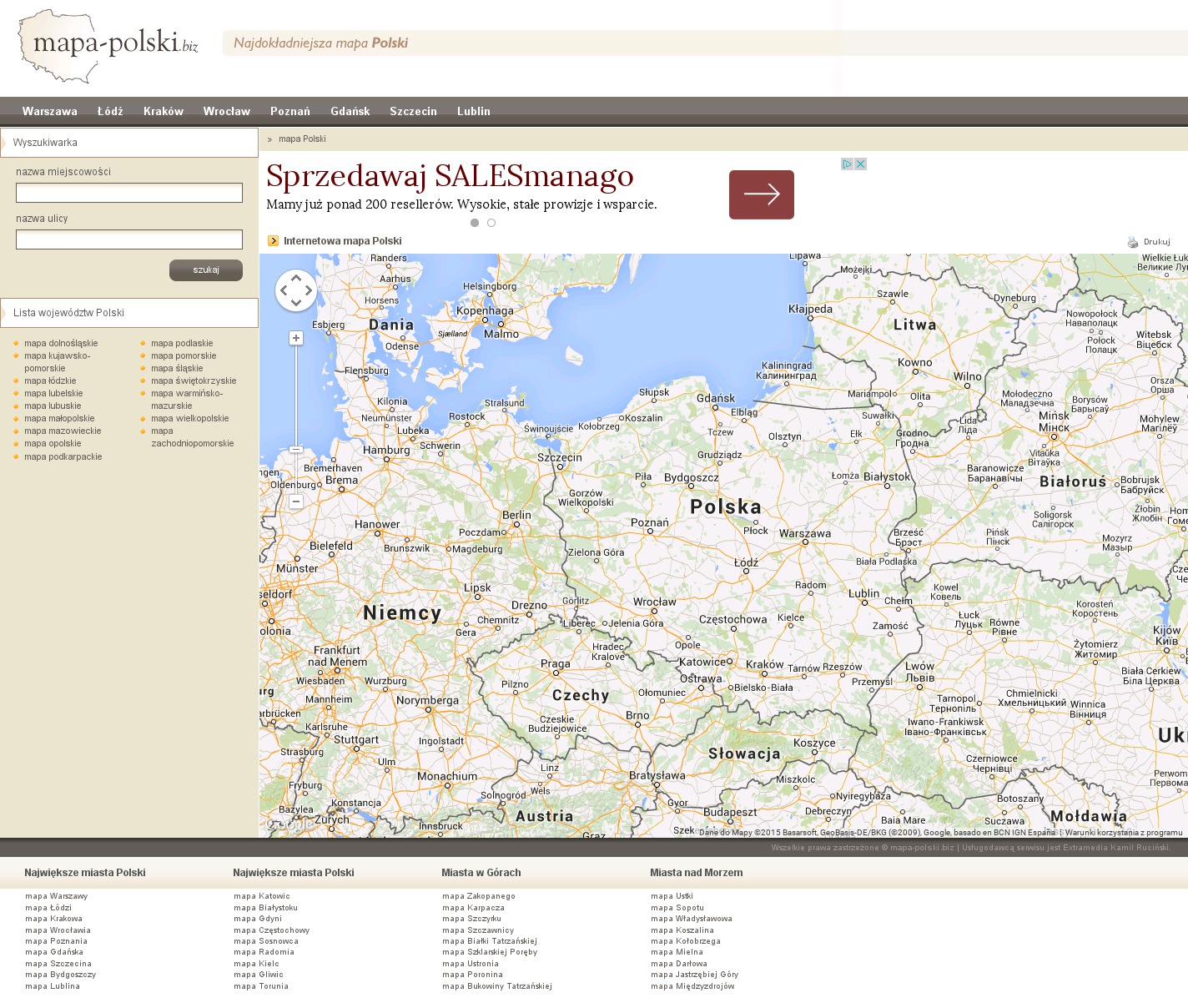Click the Drukuj printer icon
This screenshot has width=1188, height=1008.
point(1133,242)
